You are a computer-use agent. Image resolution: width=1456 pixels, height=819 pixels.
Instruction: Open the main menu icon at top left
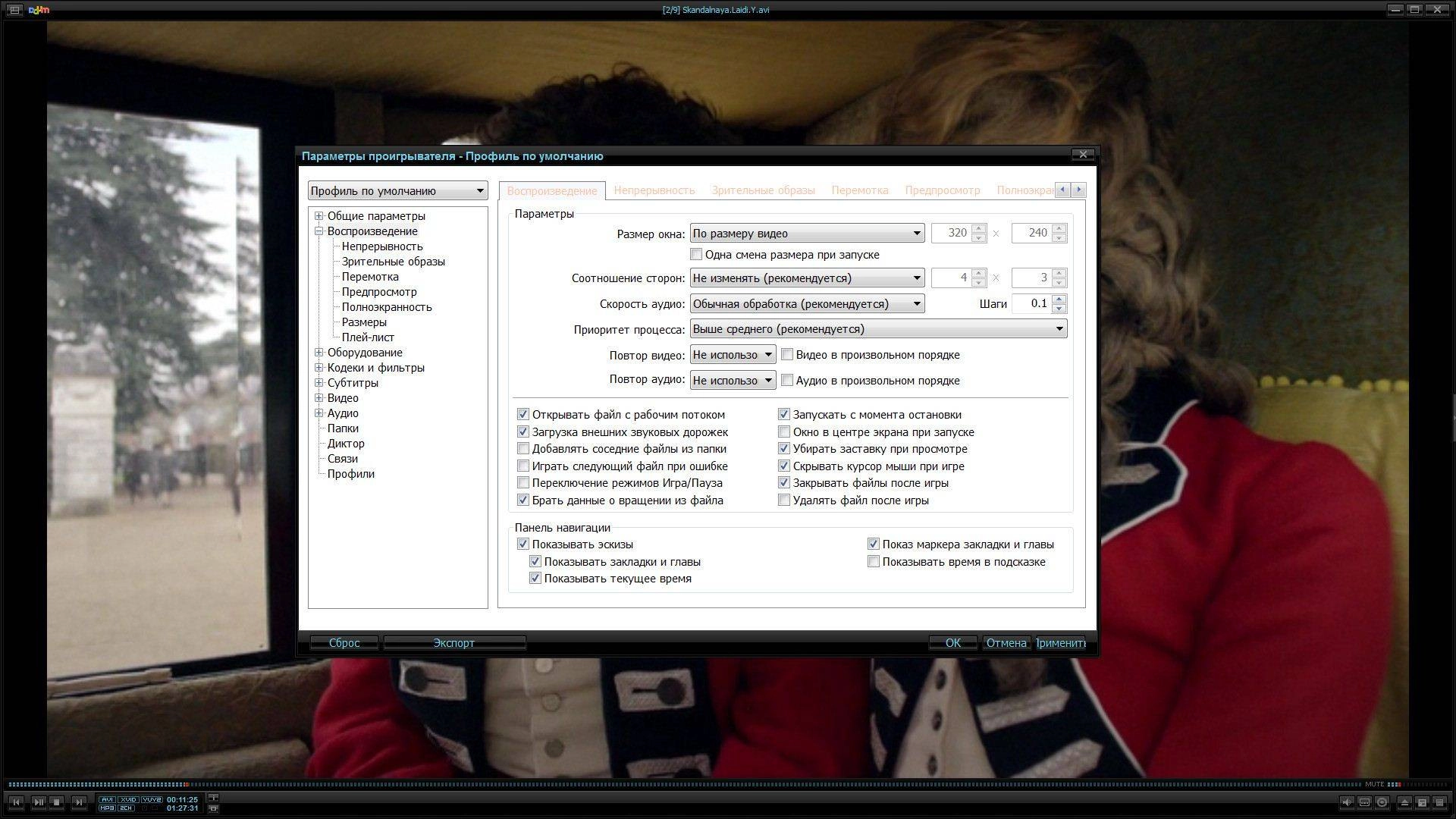14,10
